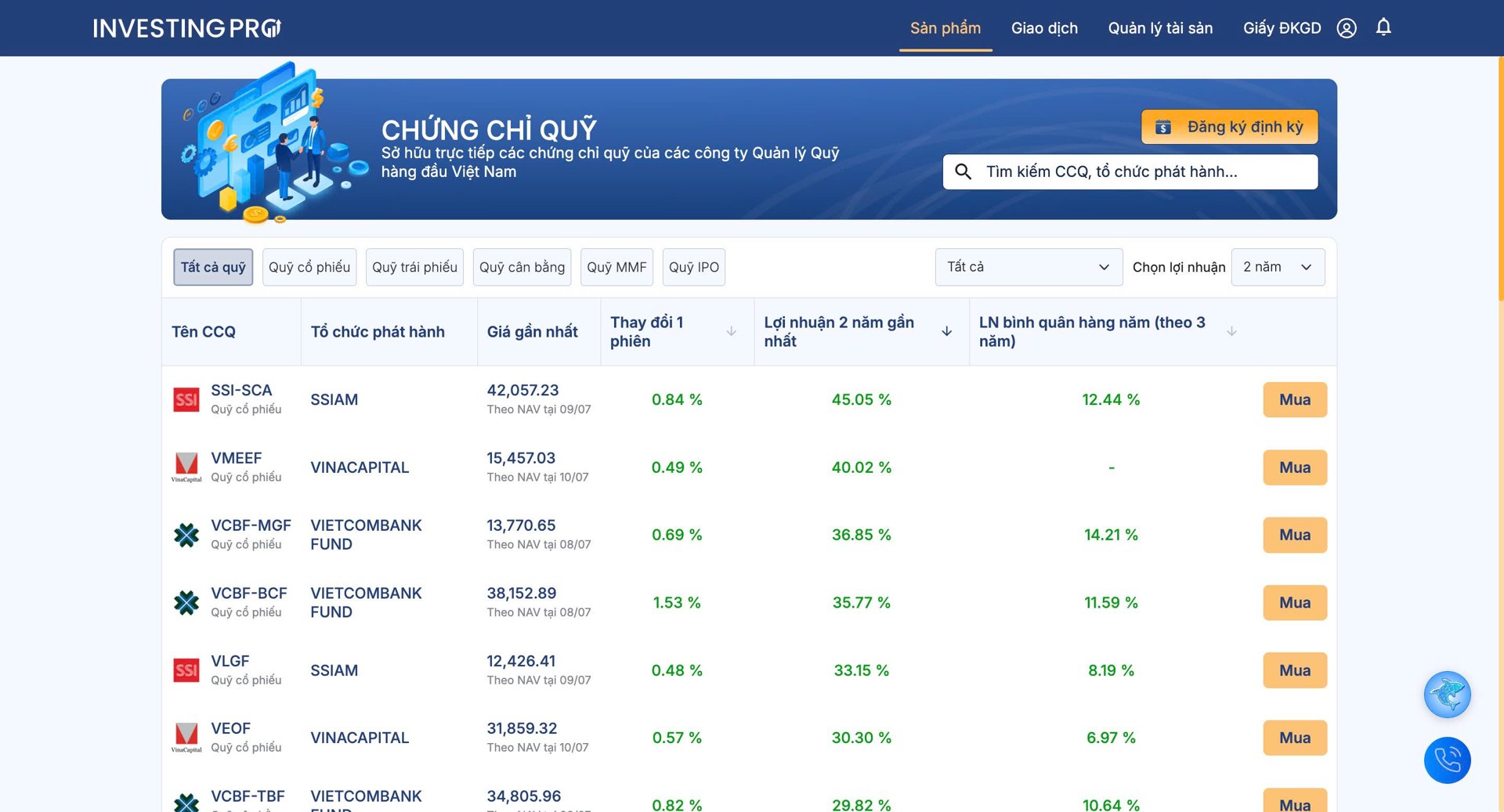Click the Giá gần nhất header
The image size is (1504, 812).
click(533, 332)
